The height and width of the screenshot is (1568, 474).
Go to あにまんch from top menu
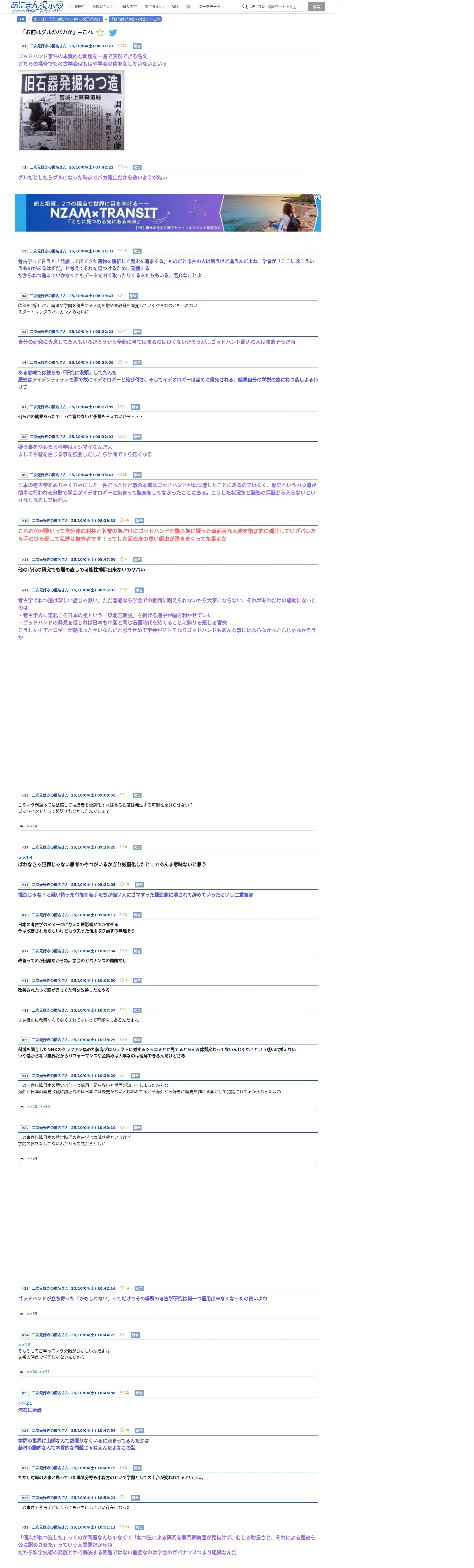click(x=154, y=7)
